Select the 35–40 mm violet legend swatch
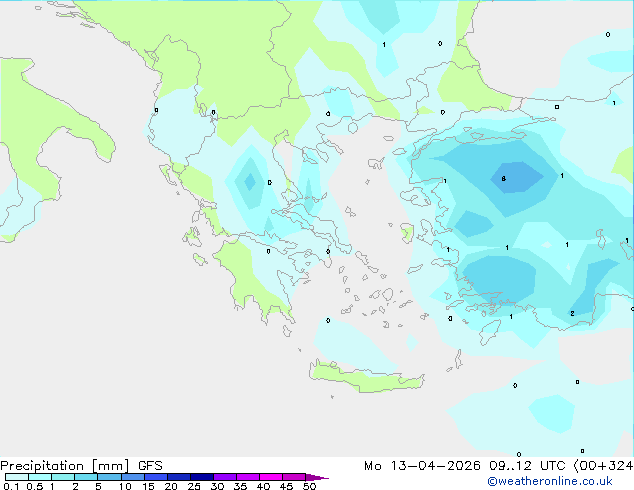Screen dimensions: 634x490 (247, 477)
